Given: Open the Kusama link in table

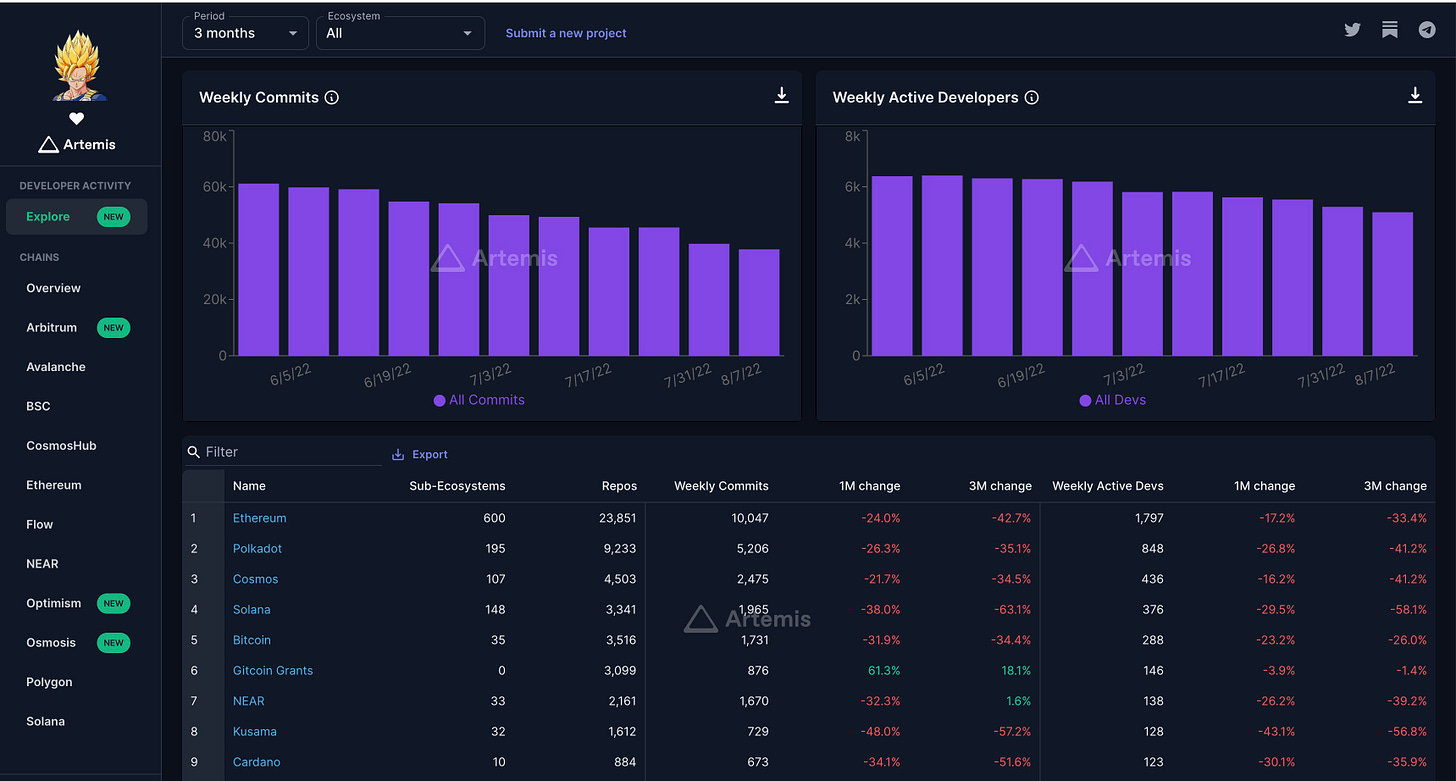Looking at the screenshot, I should [255, 732].
